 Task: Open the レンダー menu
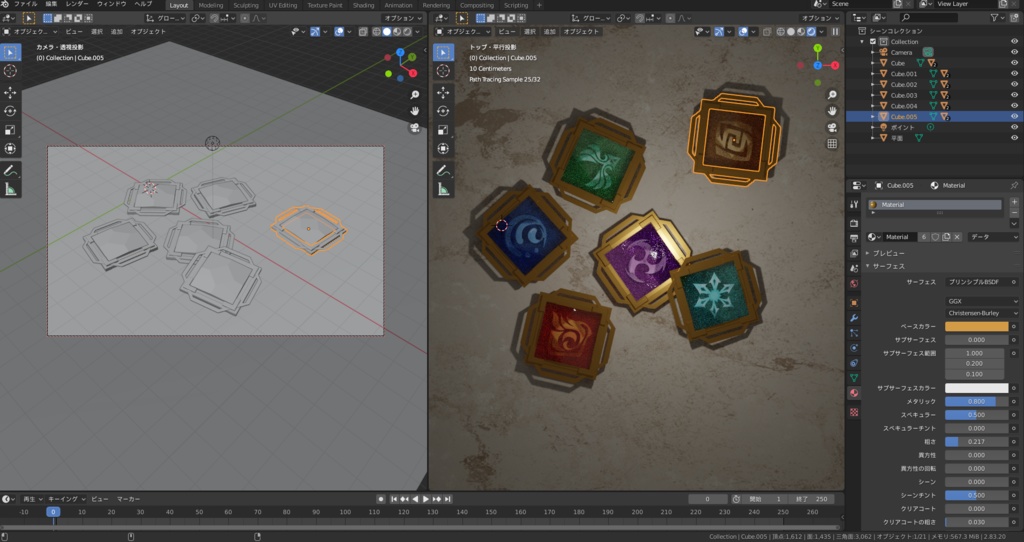(76, 4)
